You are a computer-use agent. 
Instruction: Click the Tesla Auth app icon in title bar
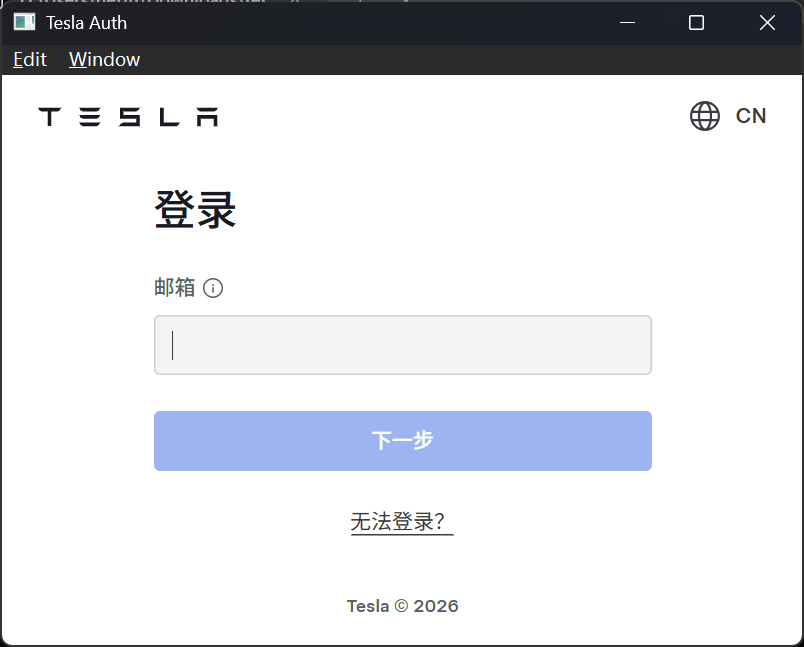click(x=25, y=23)
